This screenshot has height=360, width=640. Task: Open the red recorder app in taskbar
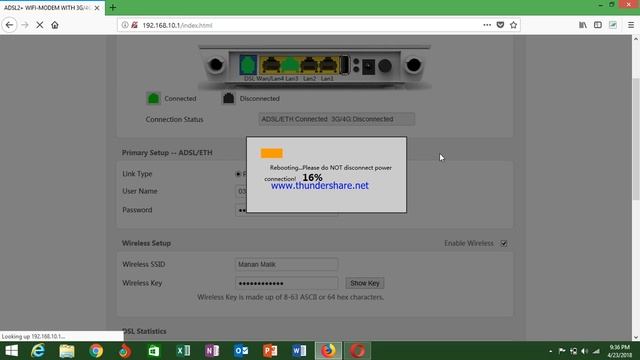click(x=358, y=351)
